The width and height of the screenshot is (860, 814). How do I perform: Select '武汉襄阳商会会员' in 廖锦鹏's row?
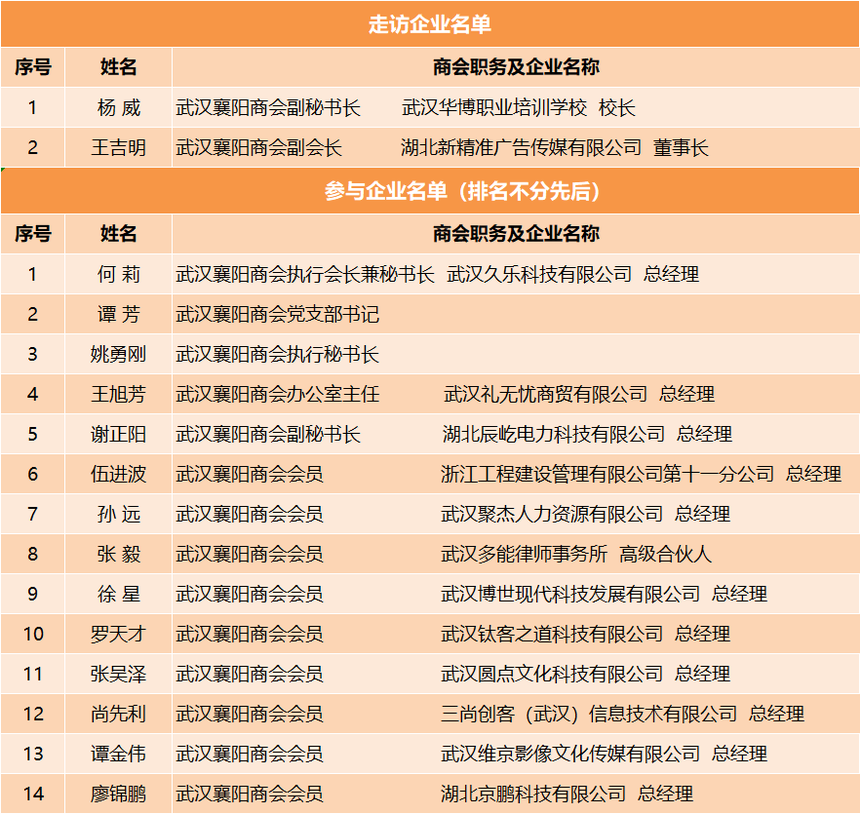(250, 794)
